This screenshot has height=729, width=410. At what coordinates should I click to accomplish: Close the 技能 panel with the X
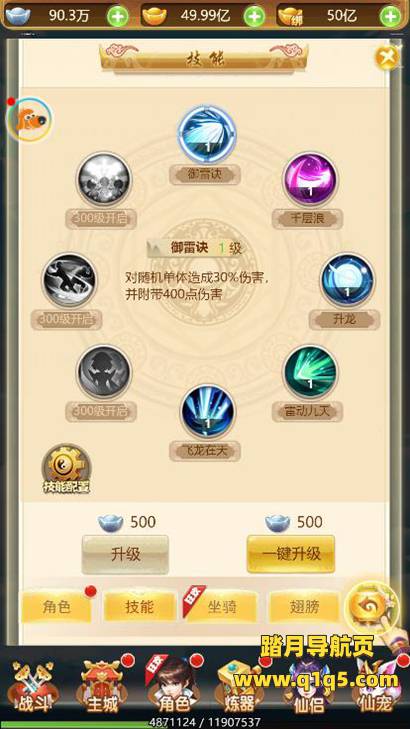pyautogui.click(x=388, y=58)
